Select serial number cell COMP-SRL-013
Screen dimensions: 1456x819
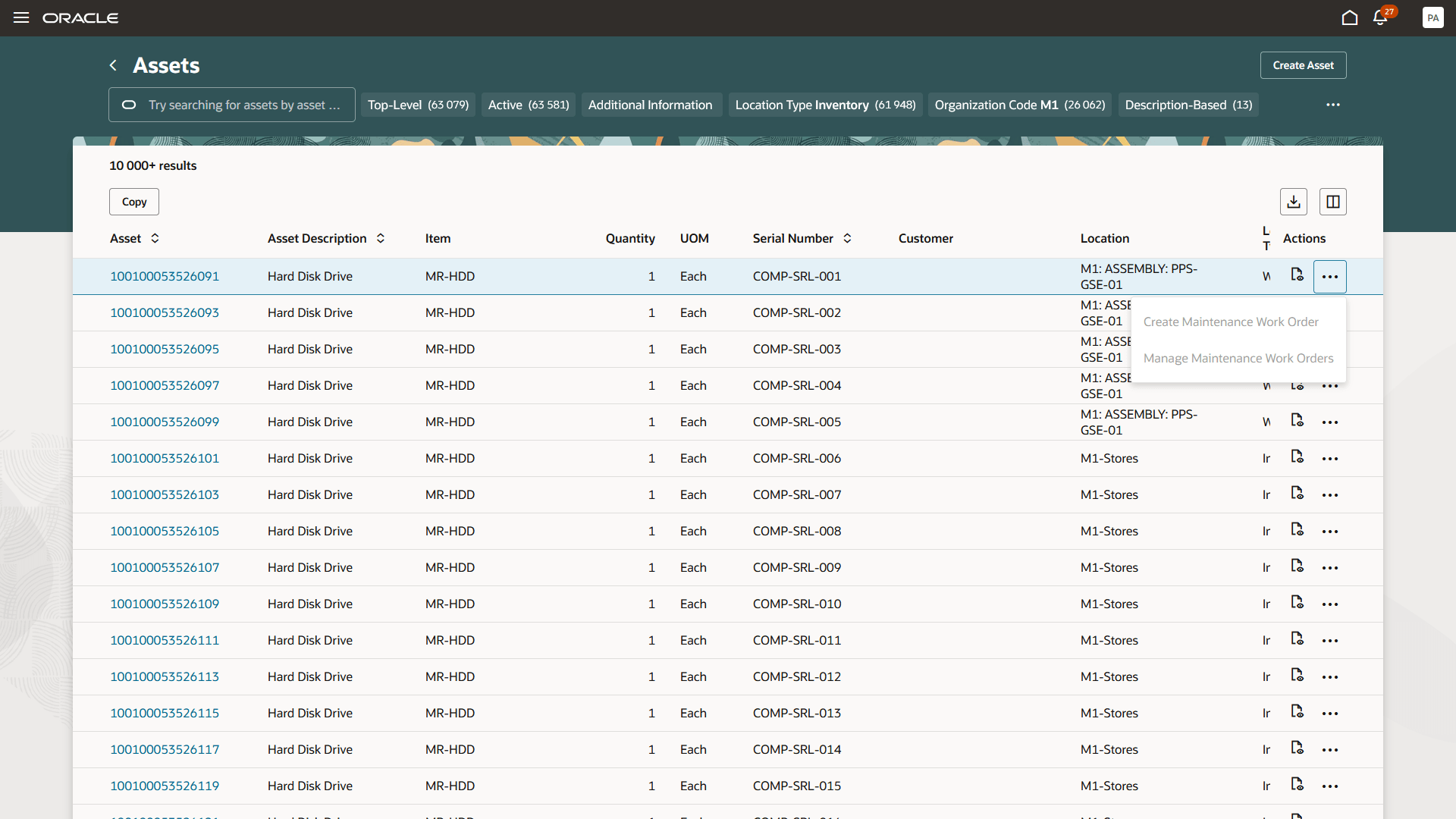[x=797, y=713]
